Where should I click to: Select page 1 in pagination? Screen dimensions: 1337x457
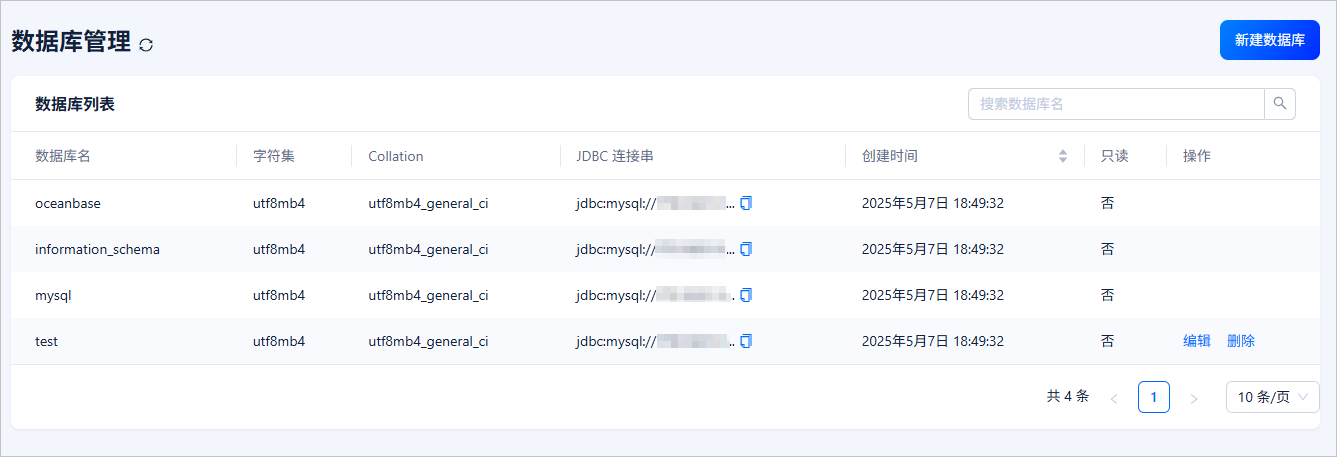[x=1154, y=397]
